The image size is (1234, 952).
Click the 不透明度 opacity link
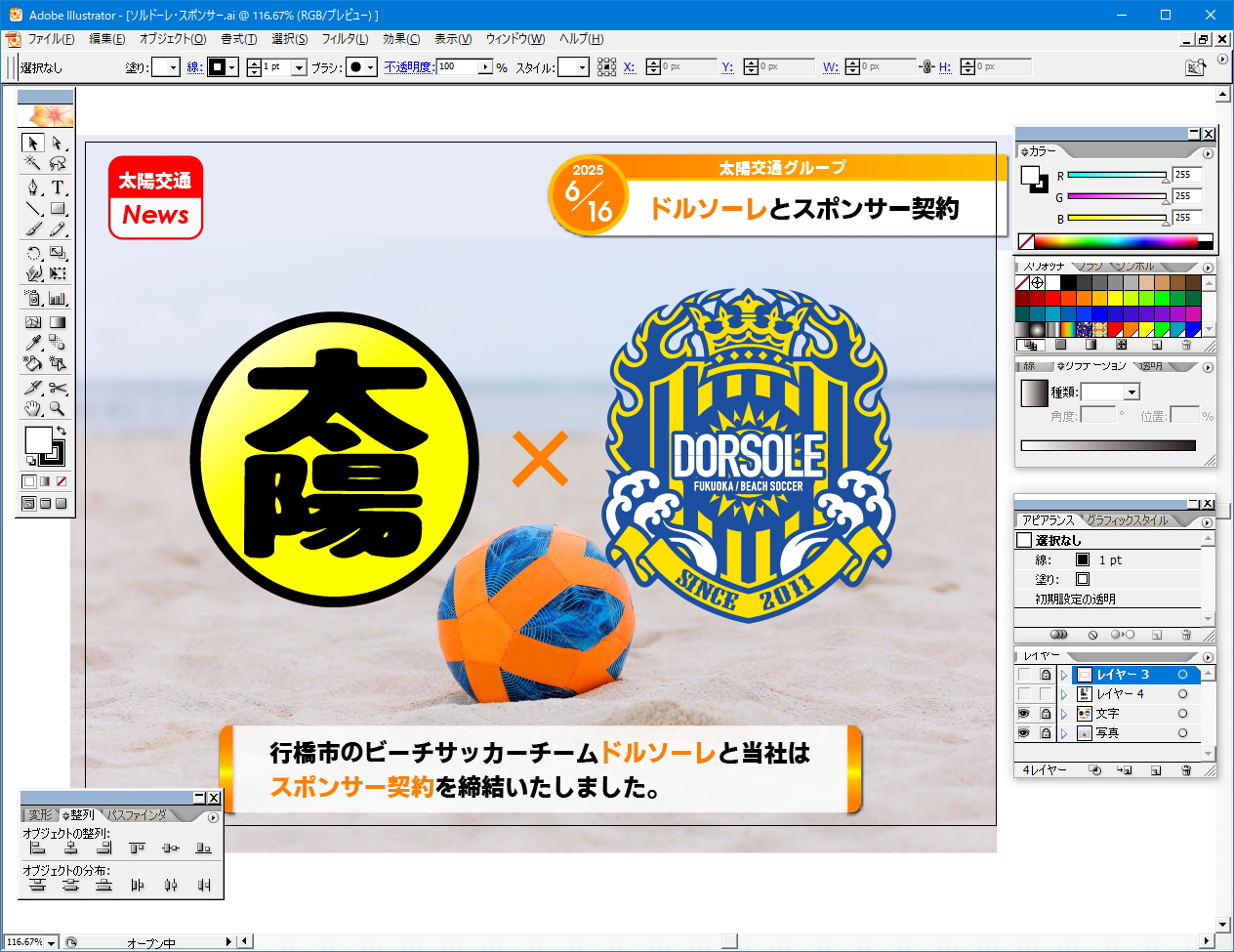click(409, 67)
